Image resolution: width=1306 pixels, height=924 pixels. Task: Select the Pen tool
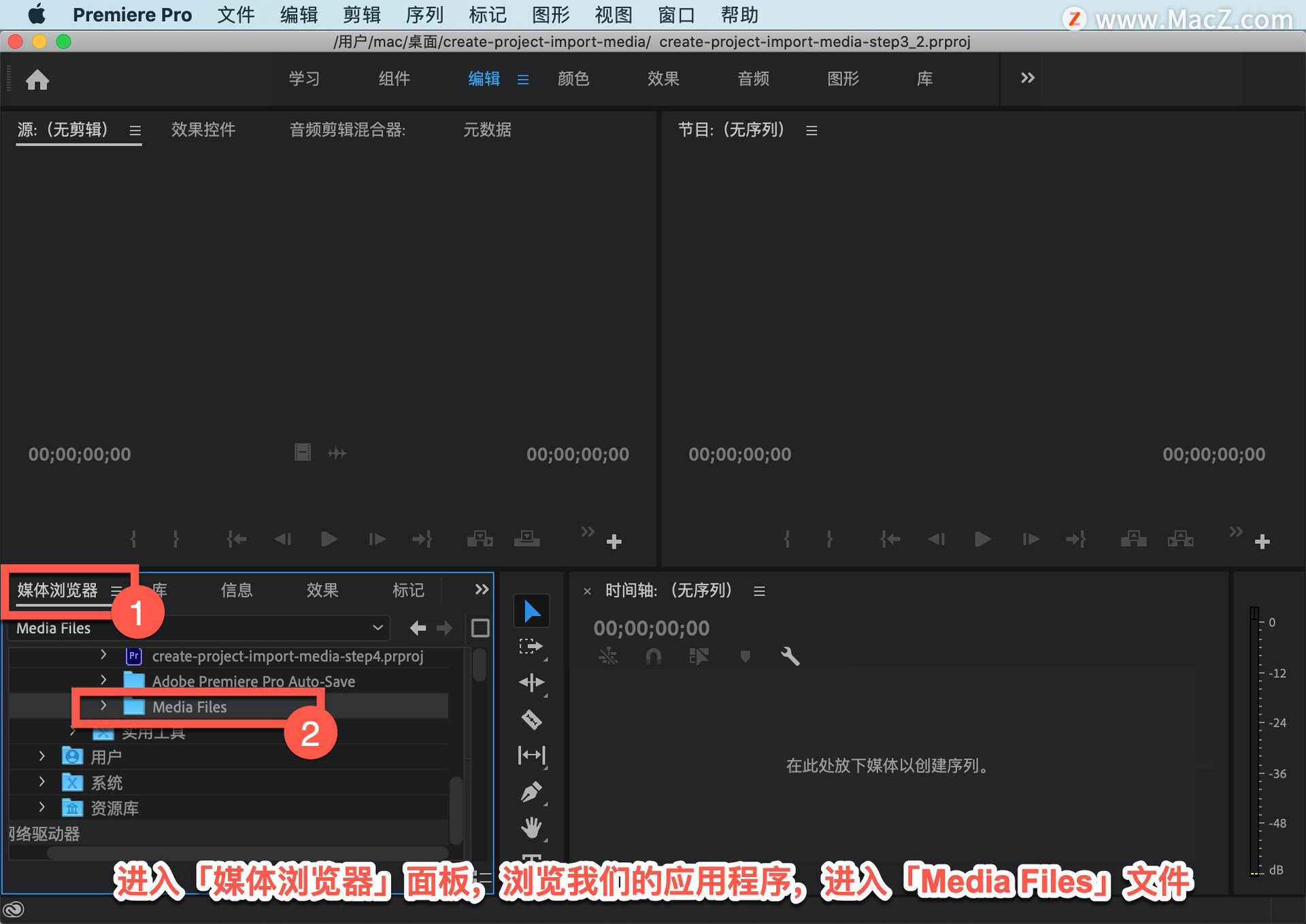coord(531,791)
